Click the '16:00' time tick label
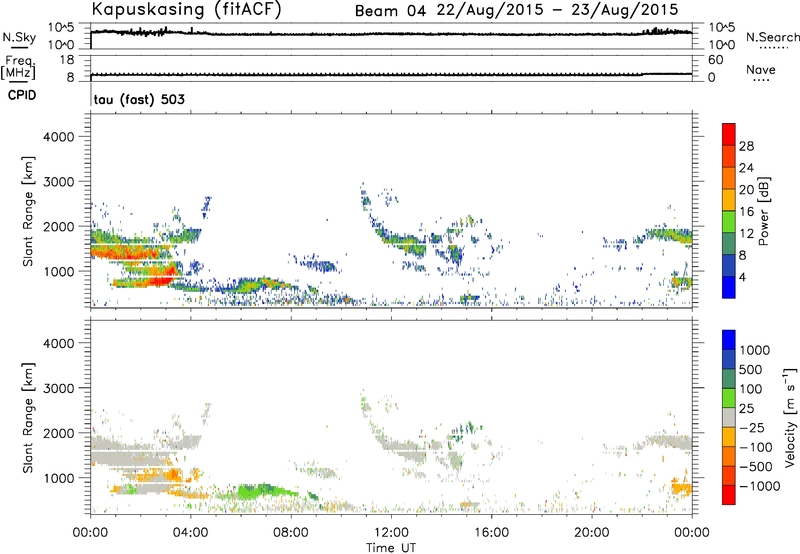 (492, 533)
